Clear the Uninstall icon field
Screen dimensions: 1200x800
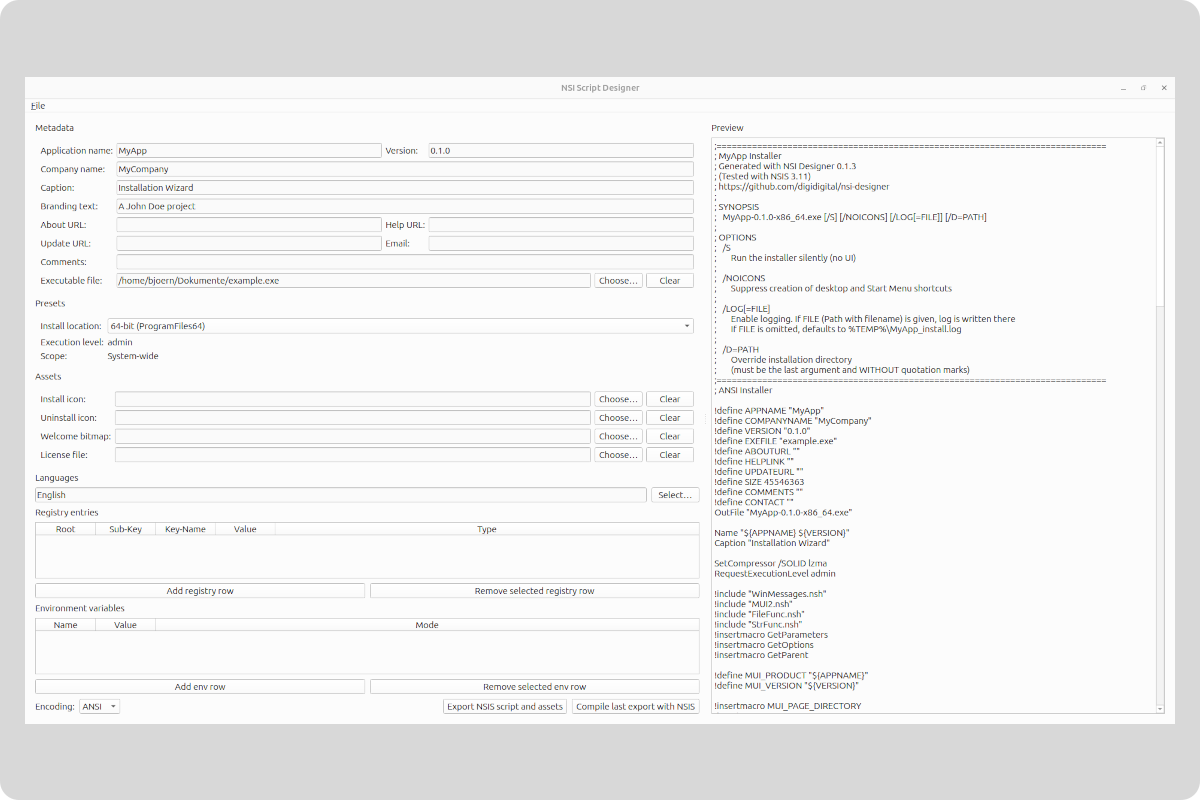(x=669, y=417)
